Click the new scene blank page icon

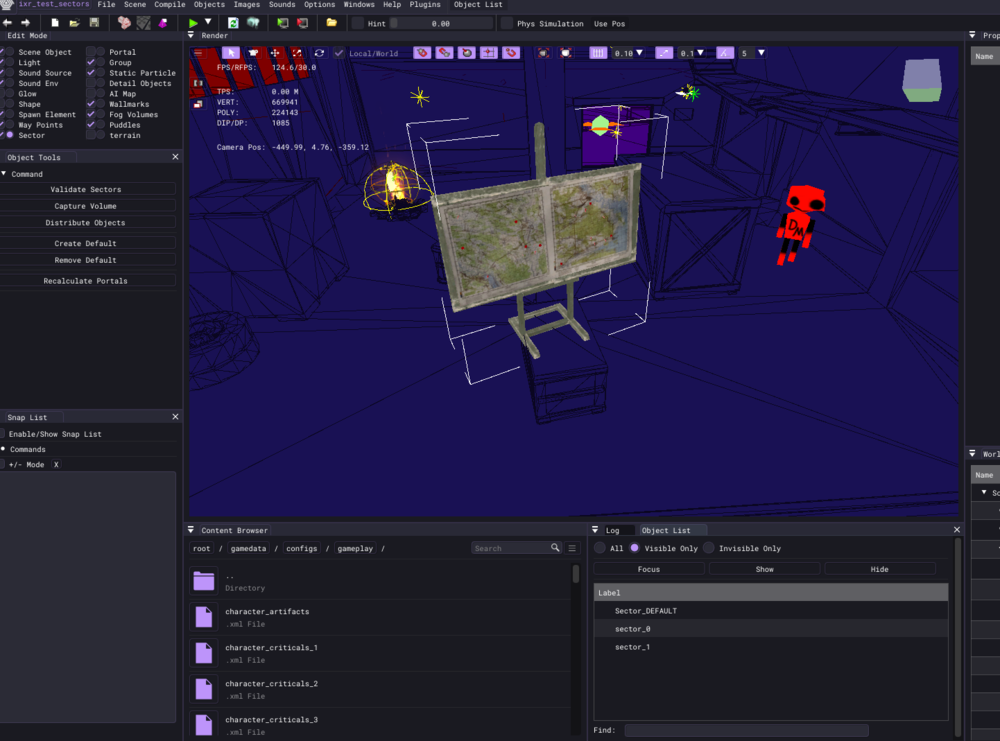point(55,22)
